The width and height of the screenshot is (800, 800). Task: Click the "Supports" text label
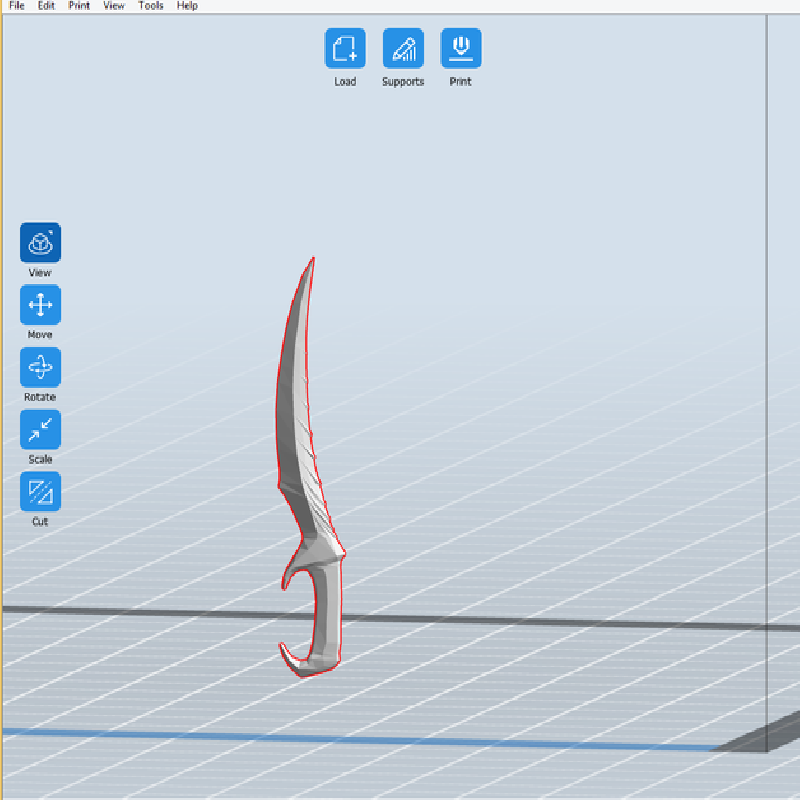[403, 82]
